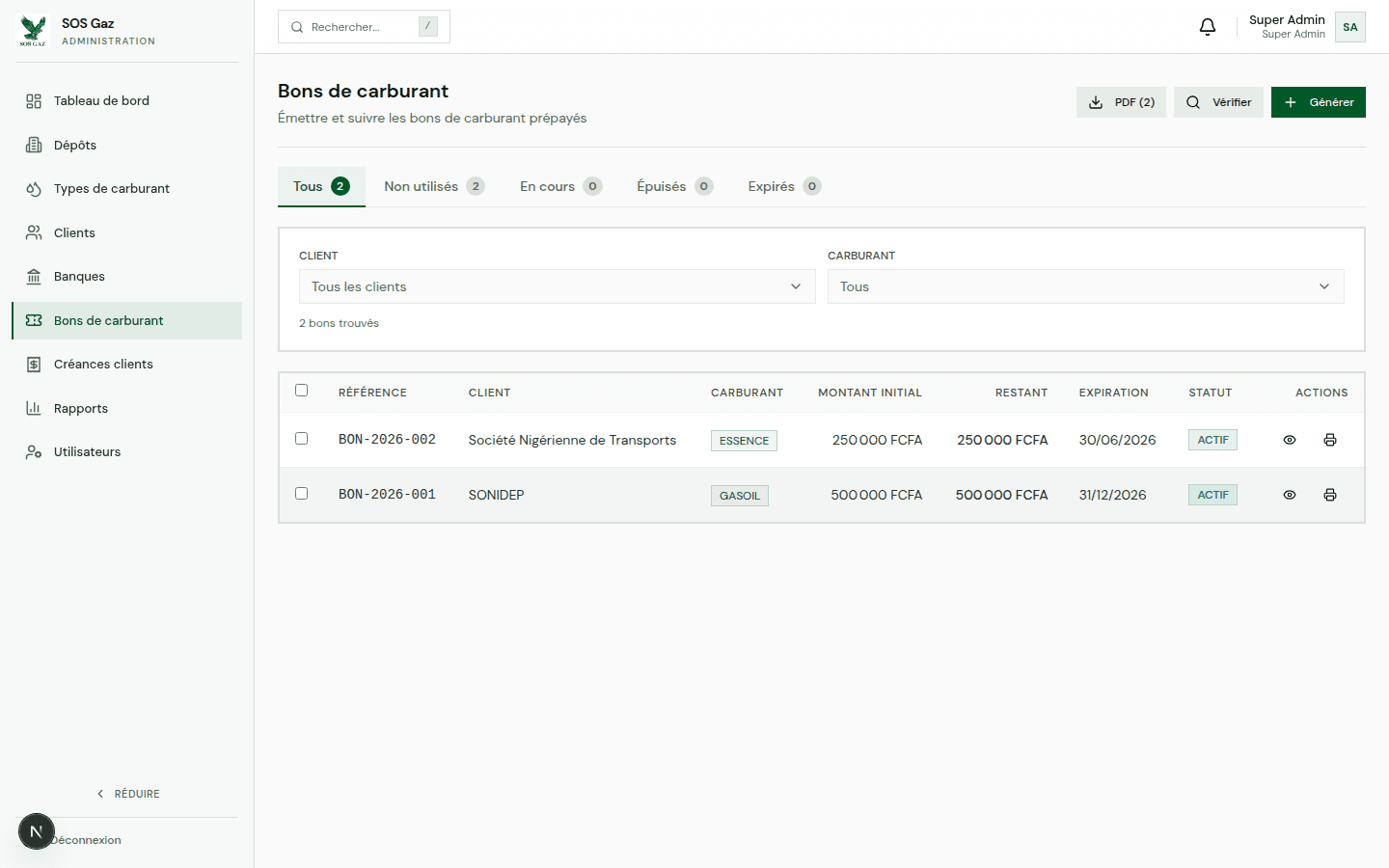Click the ESSENCE fuel badge

click(x=744, y=441)
